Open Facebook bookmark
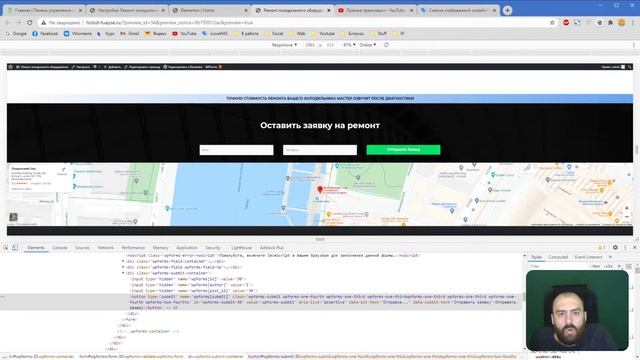Viewport: 640px width, 360px height. point(45,33)
